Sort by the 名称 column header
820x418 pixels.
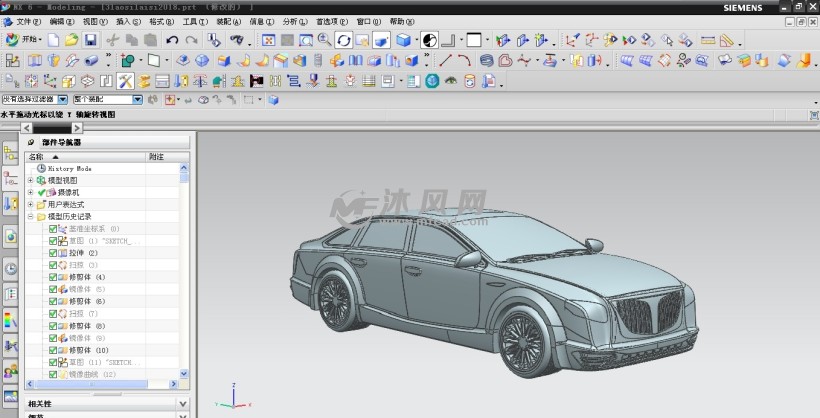coord(86,156)
